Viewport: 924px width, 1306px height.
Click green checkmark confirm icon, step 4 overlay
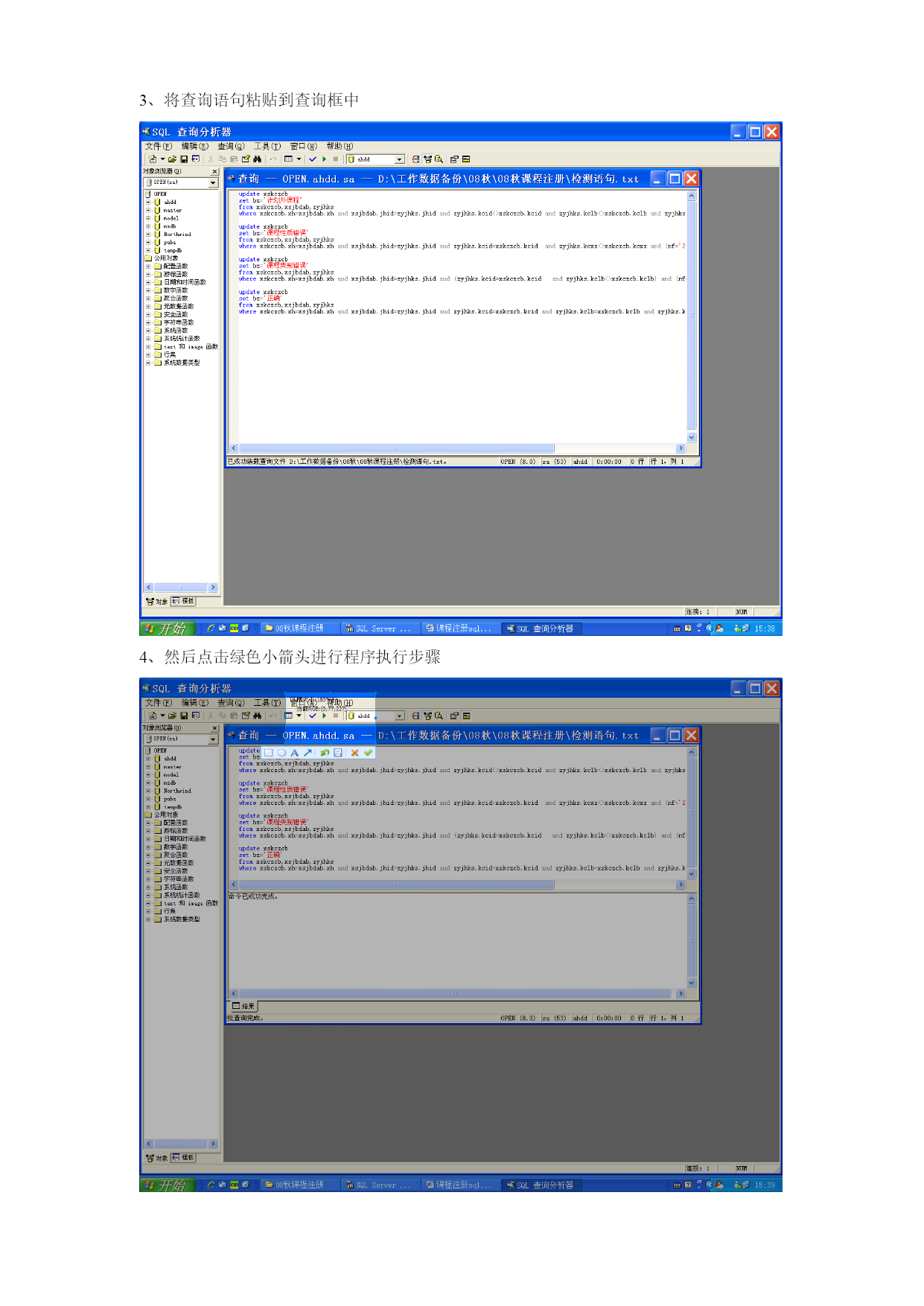(x=368, y=753)
